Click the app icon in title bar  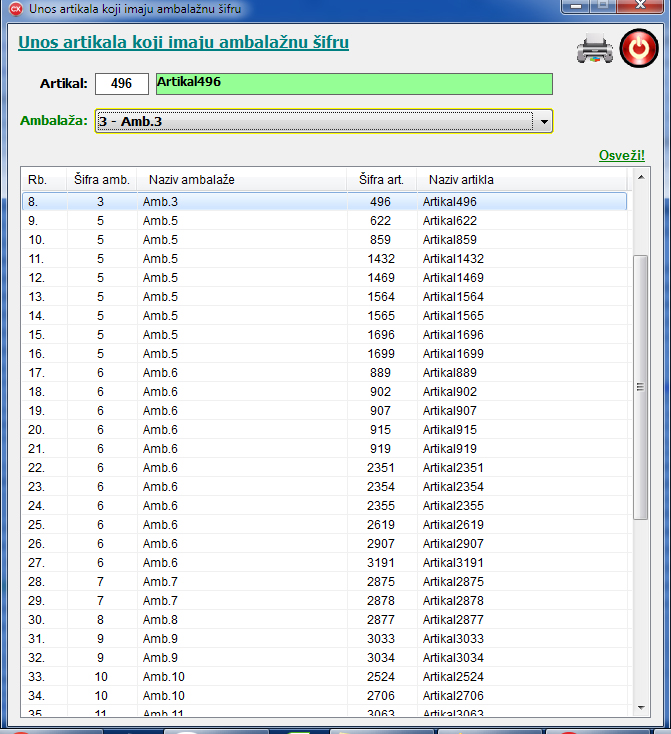click(16, 8)
